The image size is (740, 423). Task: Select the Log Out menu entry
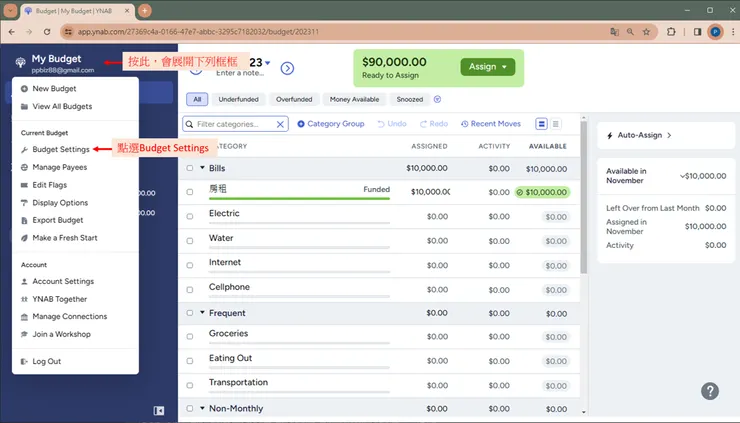47,362
